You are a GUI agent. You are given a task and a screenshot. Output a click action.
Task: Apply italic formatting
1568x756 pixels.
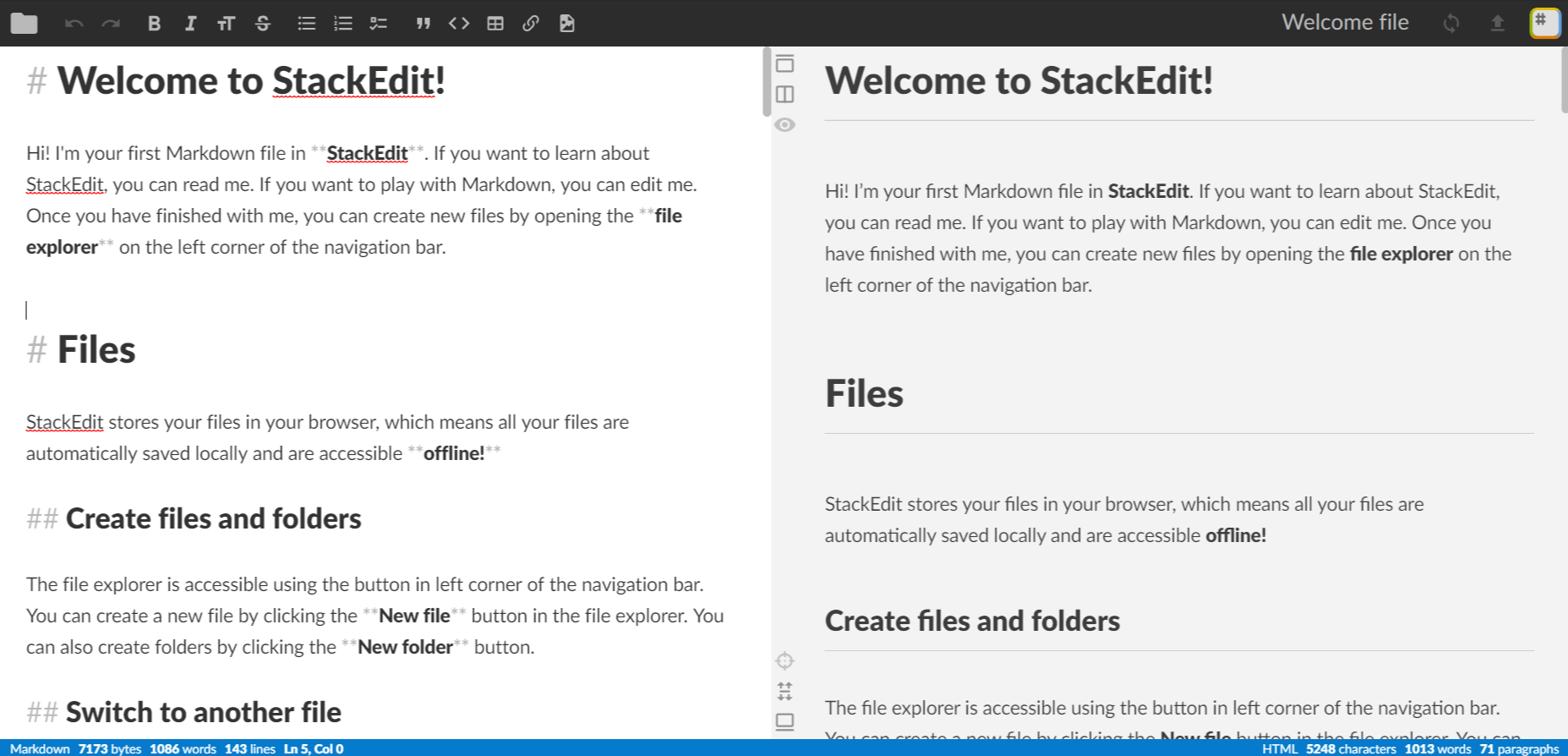point(190,23)
